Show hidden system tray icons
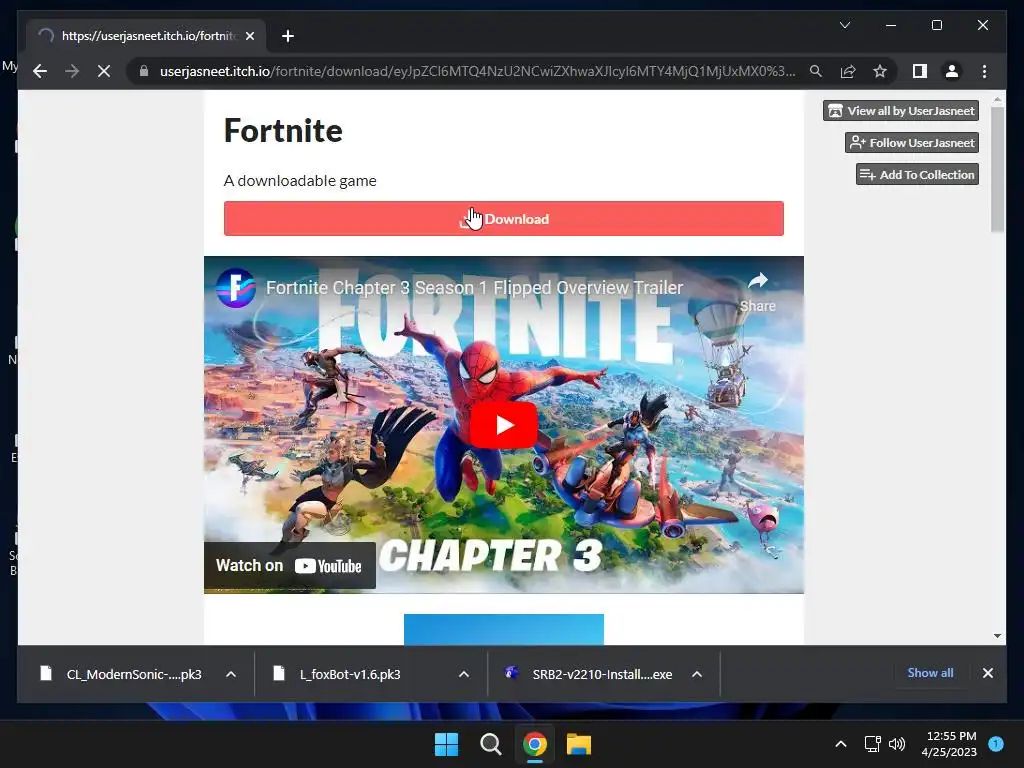This screenshot has width=1024, height=768. (840, 744)
